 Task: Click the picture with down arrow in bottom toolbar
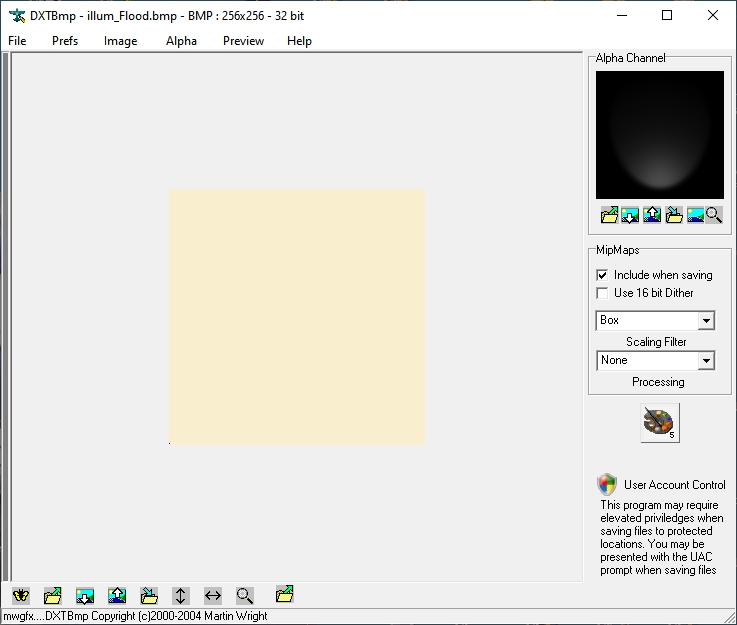coord(85,596)
